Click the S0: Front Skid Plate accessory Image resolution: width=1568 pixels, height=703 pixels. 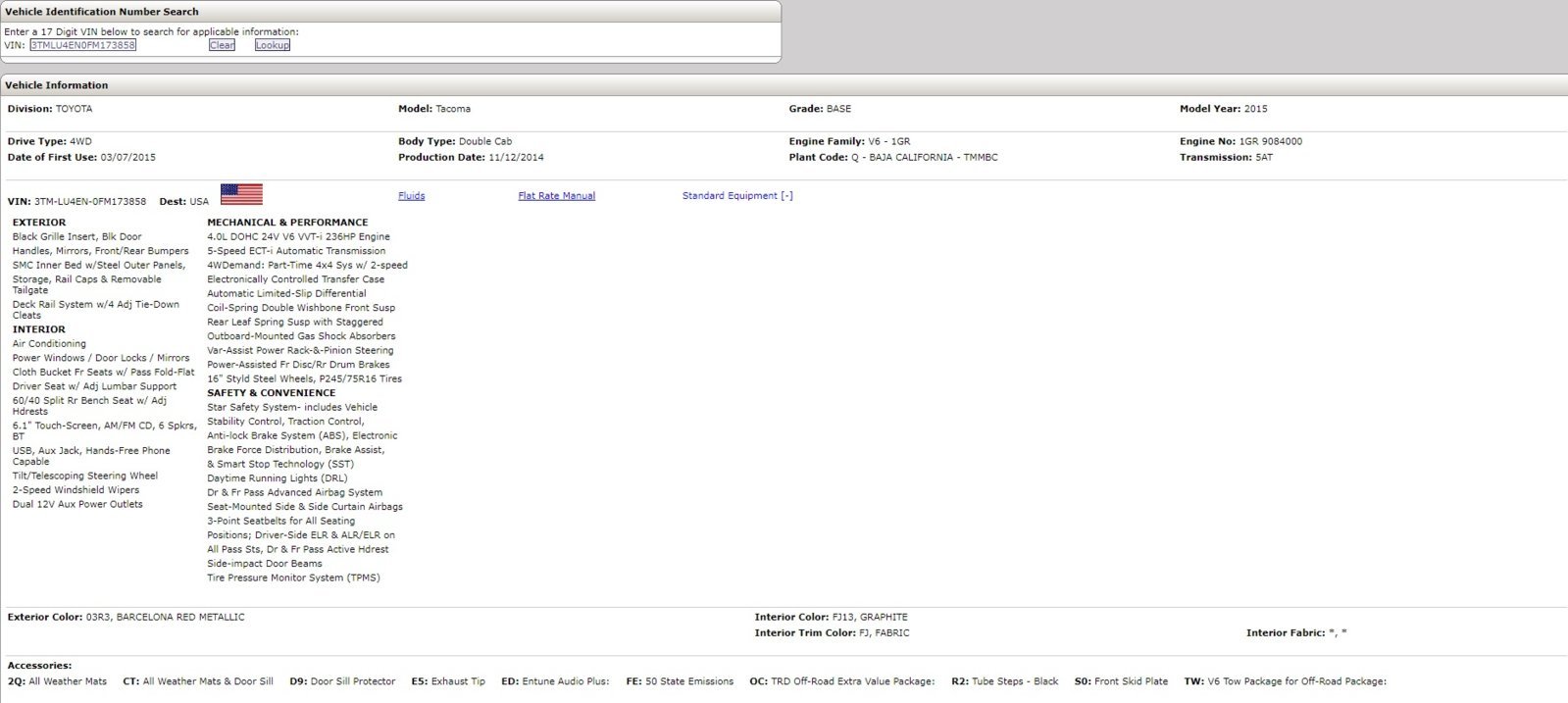(x=1122, y=681)
